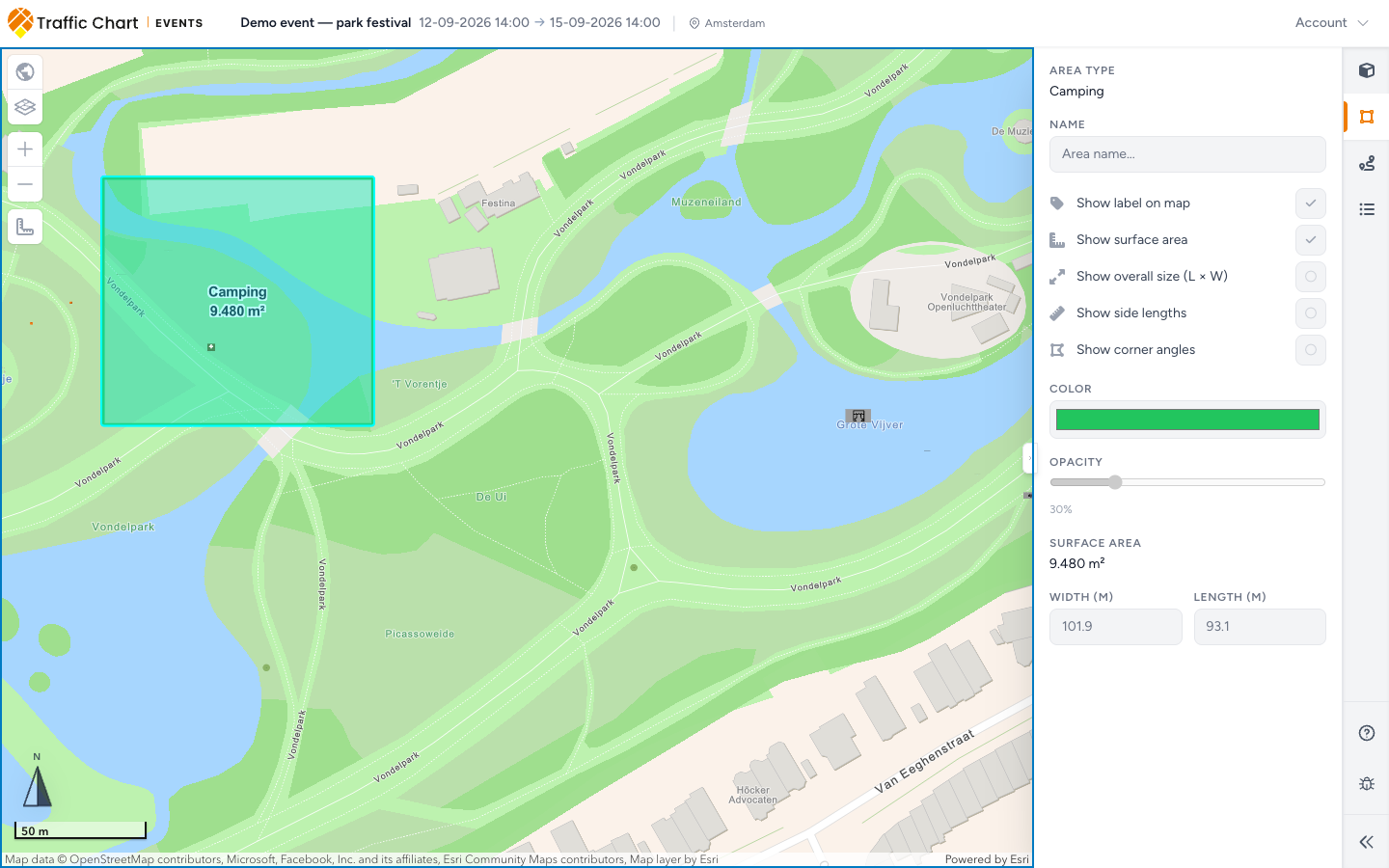Click the Demo event — park festival title
1389x868 pixels.
(x=326, y=22)
